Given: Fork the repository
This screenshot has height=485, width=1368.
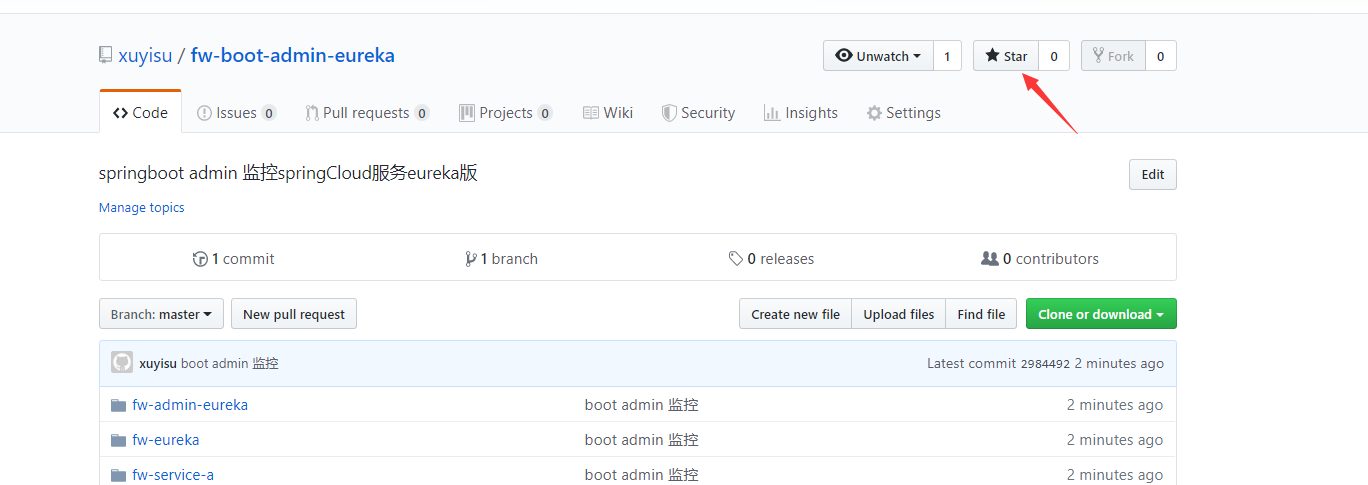Looking at the screenshot, I should (x=1113, y=56).
